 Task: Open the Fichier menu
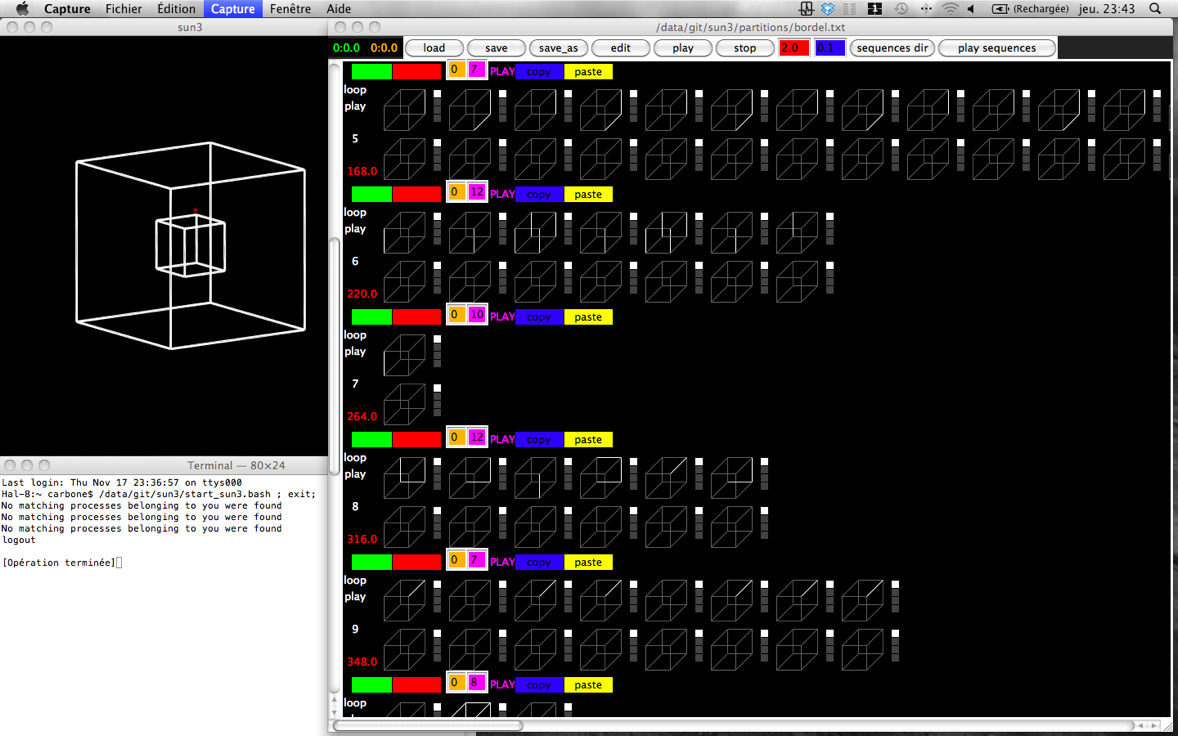tap(124, 9)
